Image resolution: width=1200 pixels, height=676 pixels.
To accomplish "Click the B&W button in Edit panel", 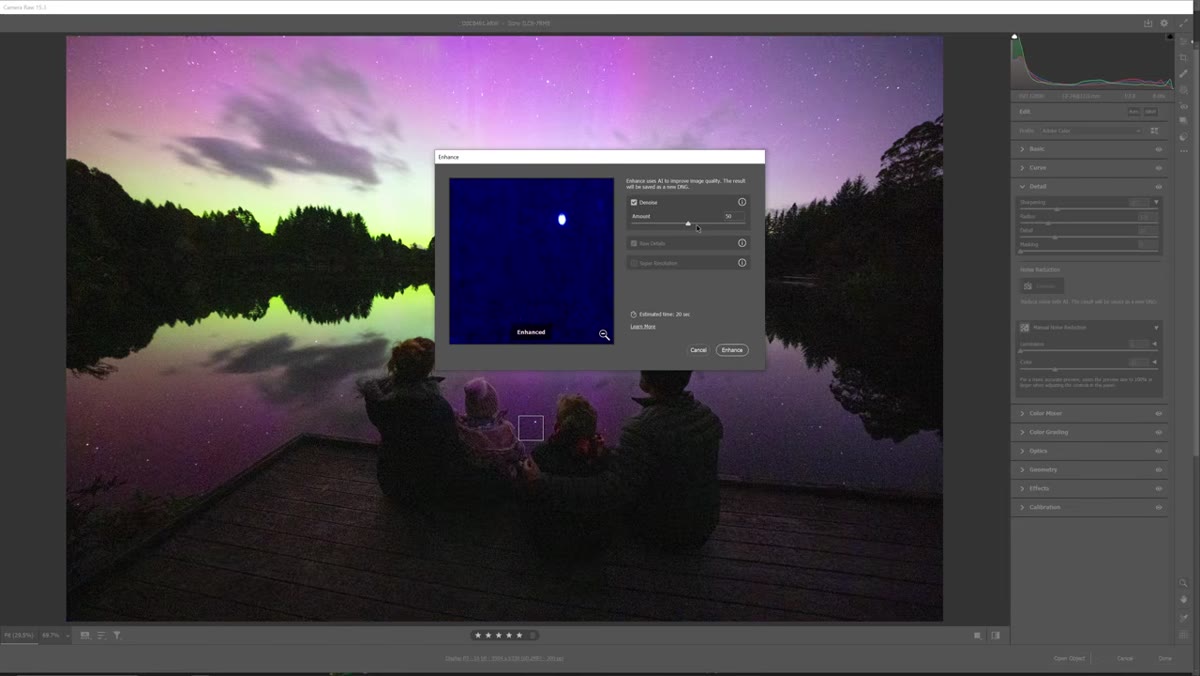I will 1150,112.
